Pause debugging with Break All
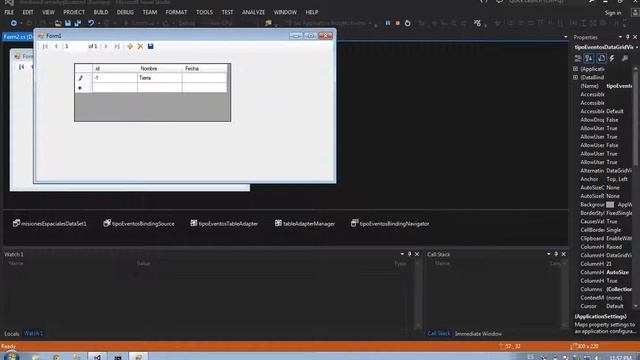Viewport: 640px width, 360px height. 388,23
